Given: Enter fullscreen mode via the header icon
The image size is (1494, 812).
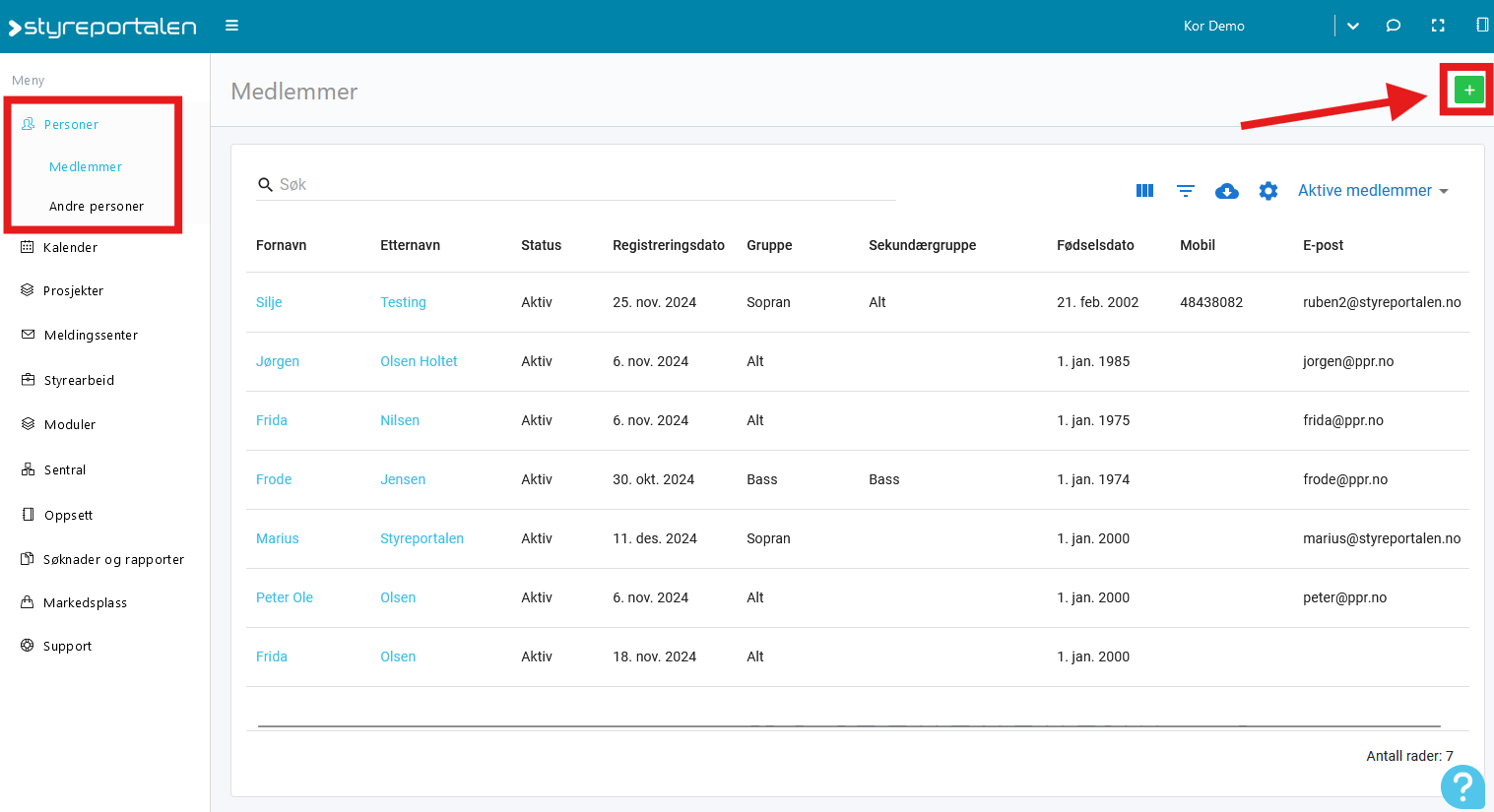Looking at the screenshot, I should 1438,26.
